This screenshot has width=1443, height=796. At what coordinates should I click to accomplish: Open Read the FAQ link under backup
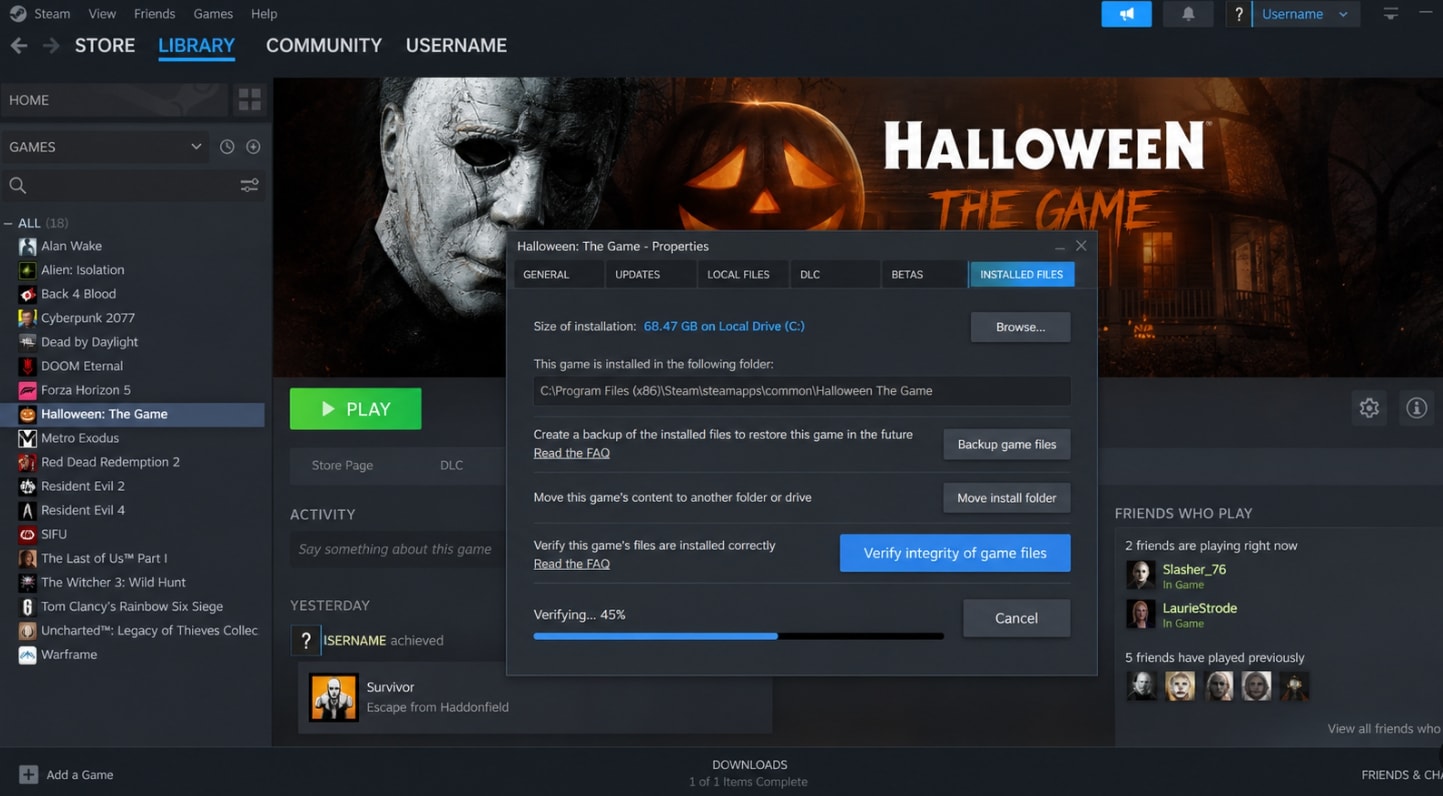point(571,453)
